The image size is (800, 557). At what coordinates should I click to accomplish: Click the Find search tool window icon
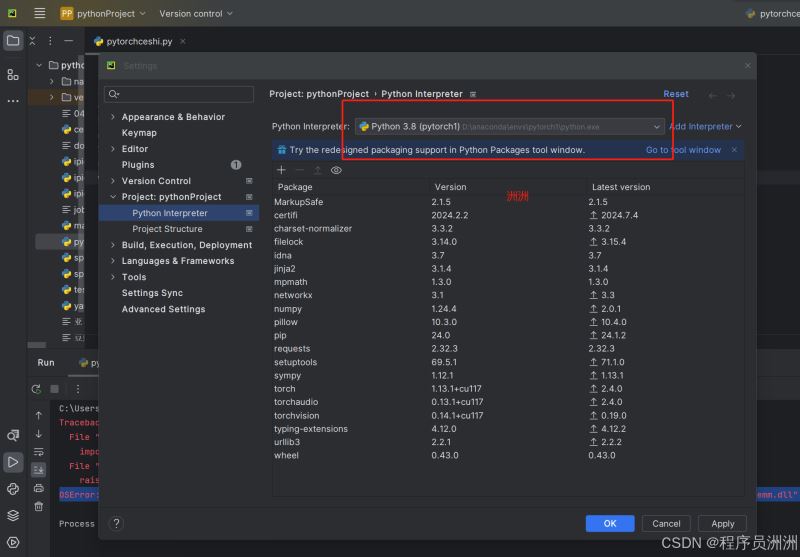pos(13,435)
